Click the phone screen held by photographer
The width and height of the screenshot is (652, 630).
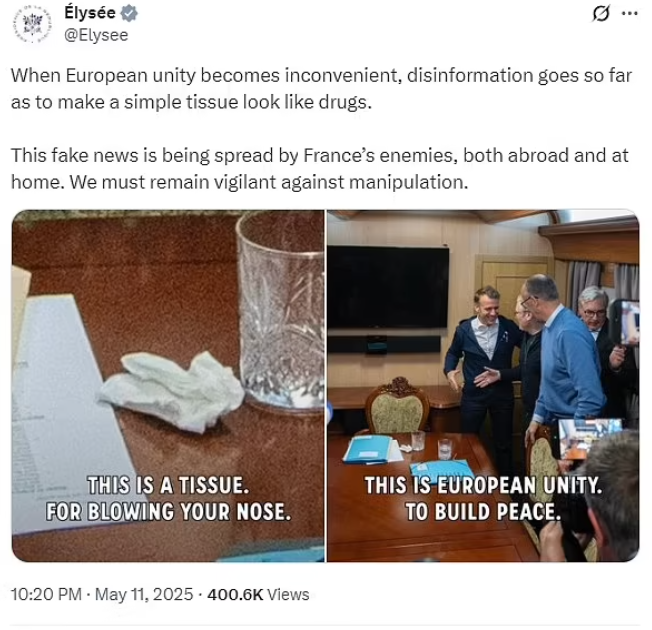pyautogui.click(x=590, y=437)
